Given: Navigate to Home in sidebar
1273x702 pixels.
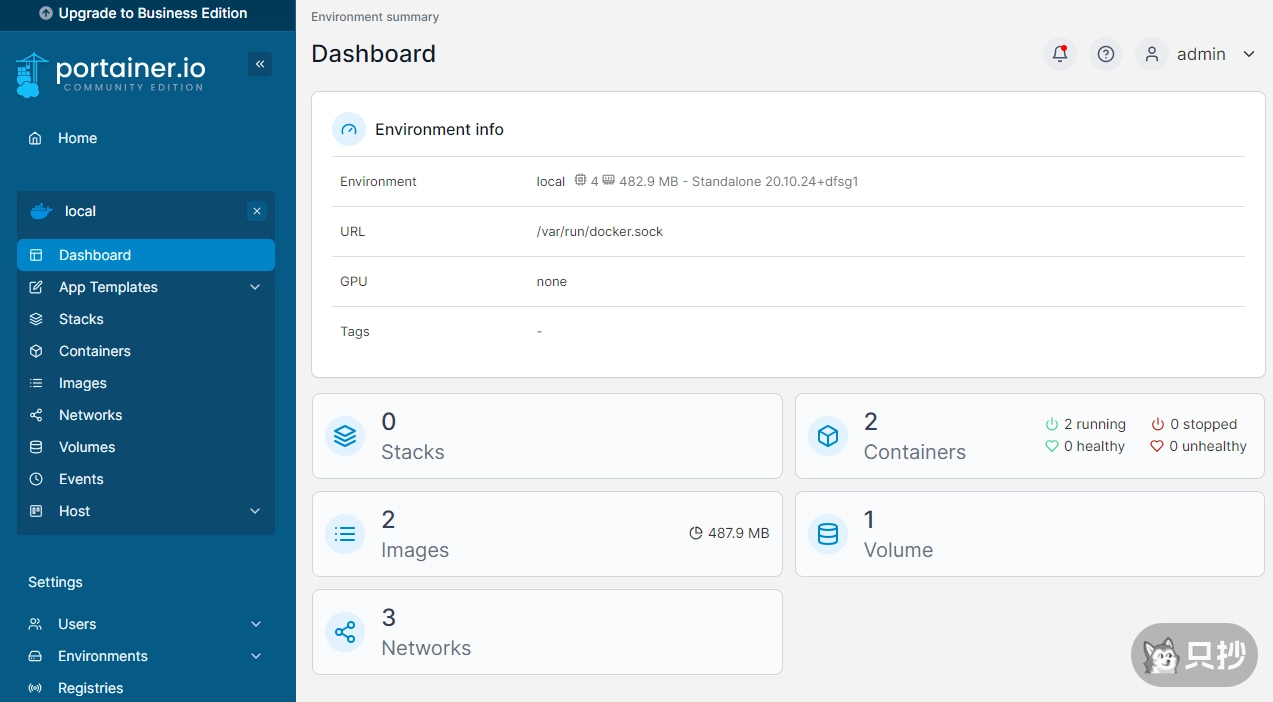Looking at the screenshot, I should pos(77,138).
